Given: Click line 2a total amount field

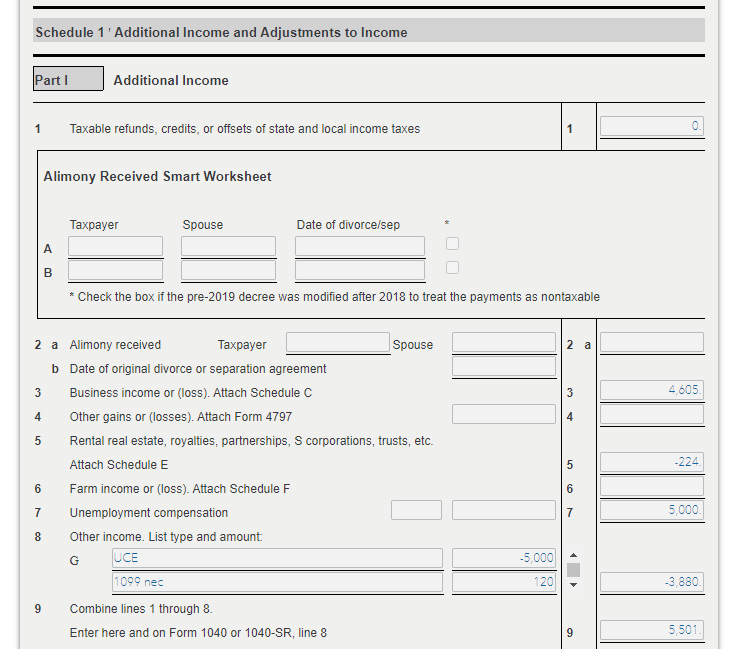Looking at the screenshot, I should tap(652, 342).
